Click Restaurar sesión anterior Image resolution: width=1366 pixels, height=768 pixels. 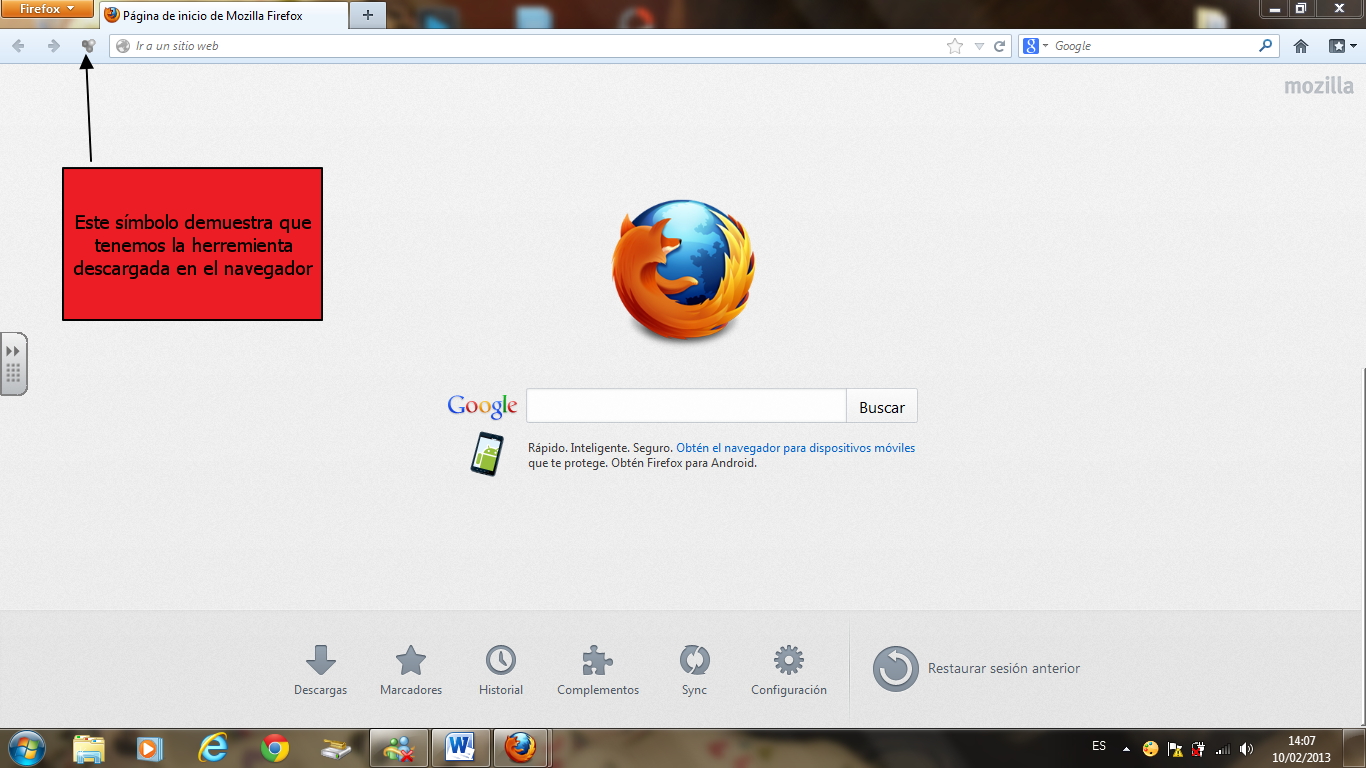tap(977, 668)
